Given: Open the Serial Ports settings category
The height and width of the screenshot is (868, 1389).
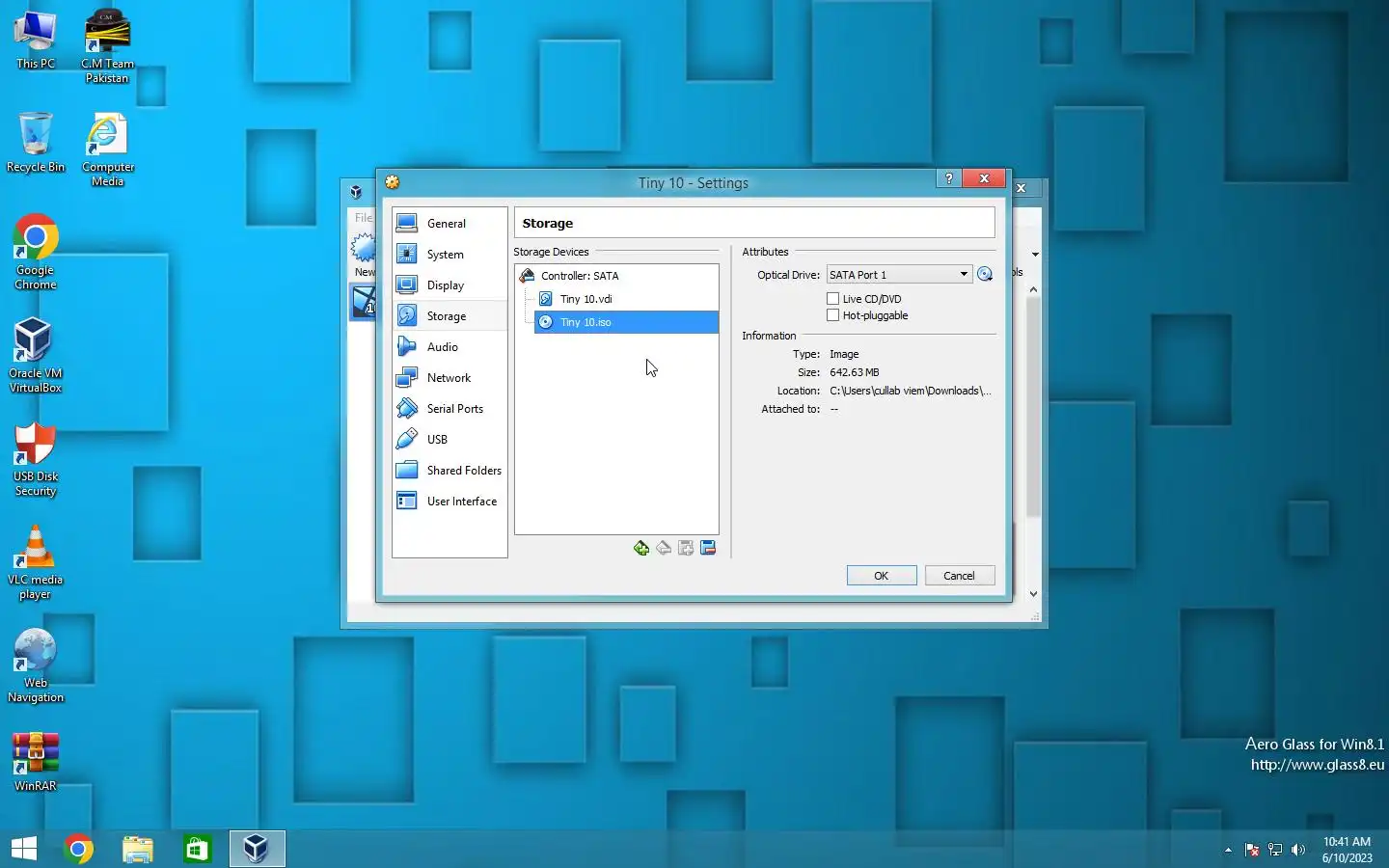Looking at the screenshot, I should point(449,408).
